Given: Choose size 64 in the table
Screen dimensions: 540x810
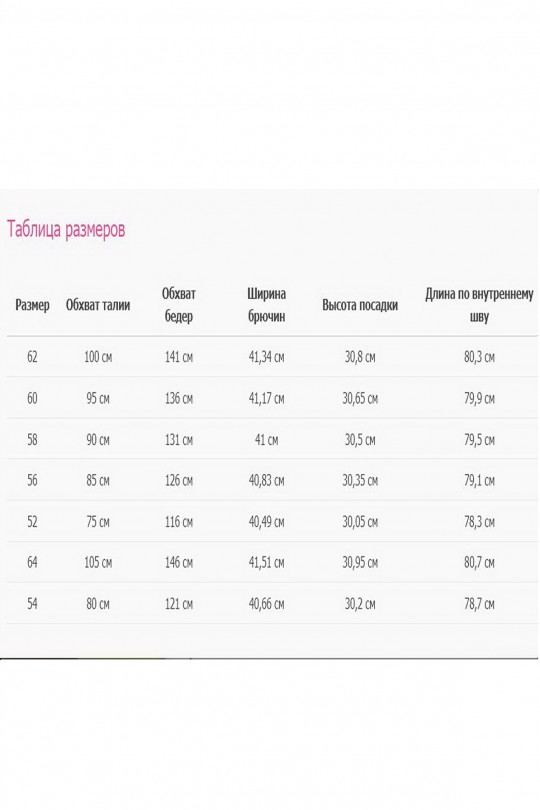Looking at the screenshot, I should (32, 562).
